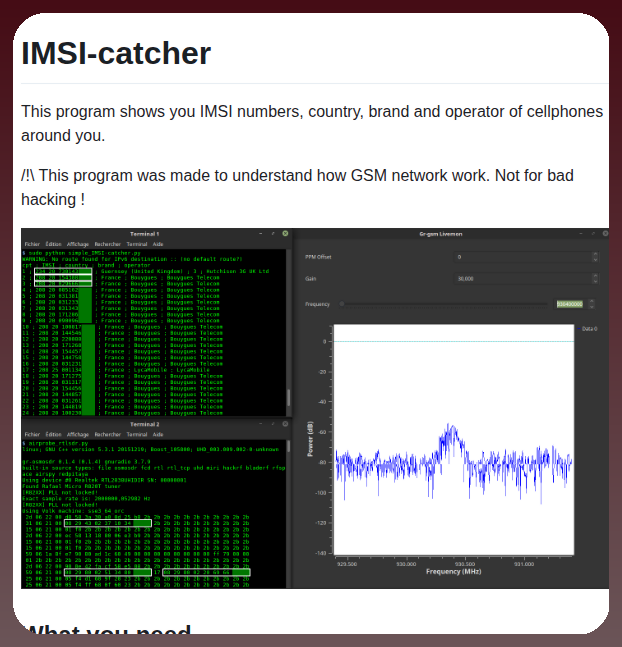Click the IMSI-catcher page heading
622x647 pixels.
click(x=116, y=53)
